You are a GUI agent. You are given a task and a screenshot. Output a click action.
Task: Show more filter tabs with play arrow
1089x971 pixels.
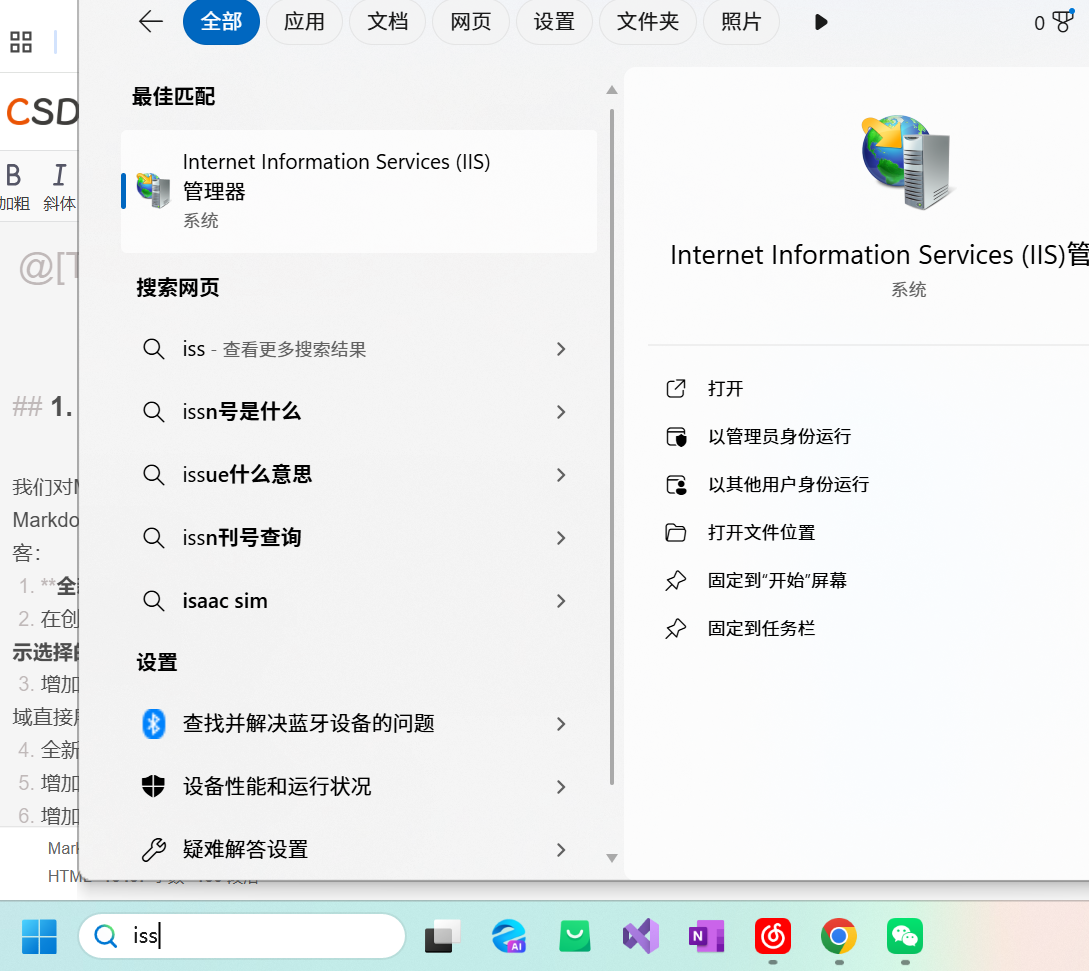(x=821, y=22)
